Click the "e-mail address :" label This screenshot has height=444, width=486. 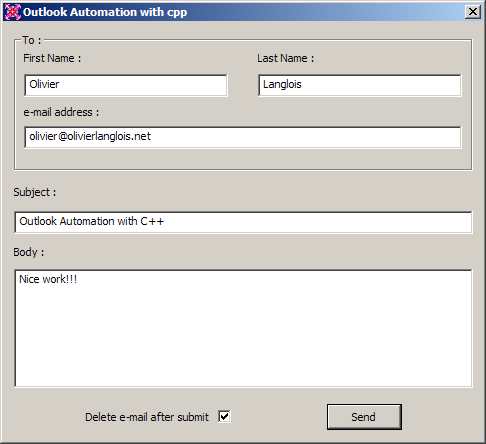[61, 112]
